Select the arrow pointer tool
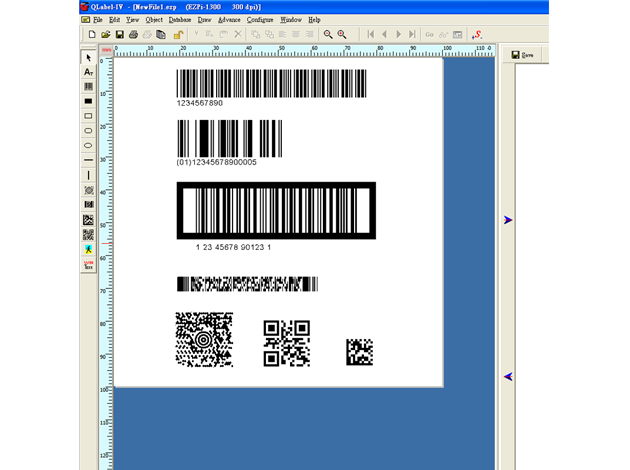The height and width of the screenshot is (470, 630). (x=88, y=58)
